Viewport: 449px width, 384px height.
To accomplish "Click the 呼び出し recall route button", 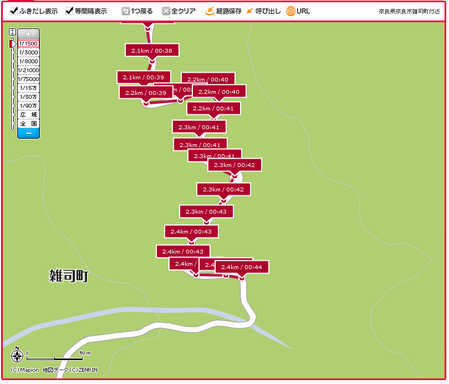I will click(x=263, y=11).
